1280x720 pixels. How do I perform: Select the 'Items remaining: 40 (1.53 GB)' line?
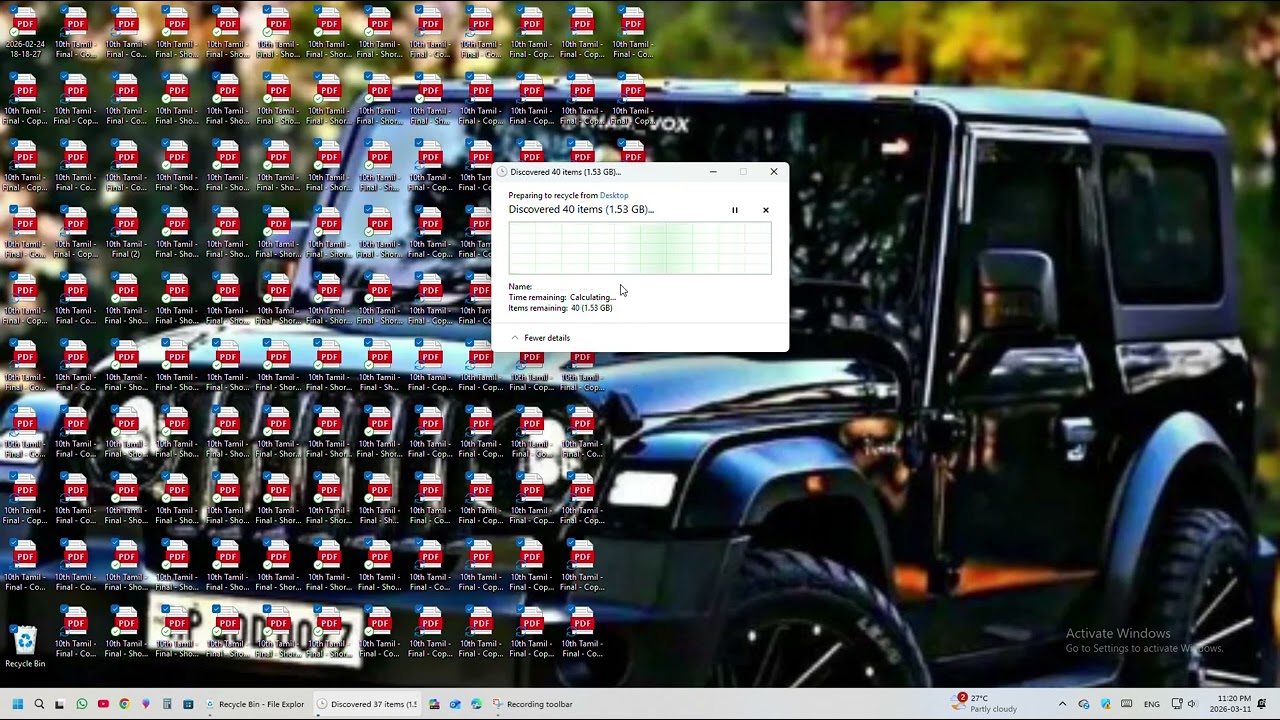(x=560, y=308)
